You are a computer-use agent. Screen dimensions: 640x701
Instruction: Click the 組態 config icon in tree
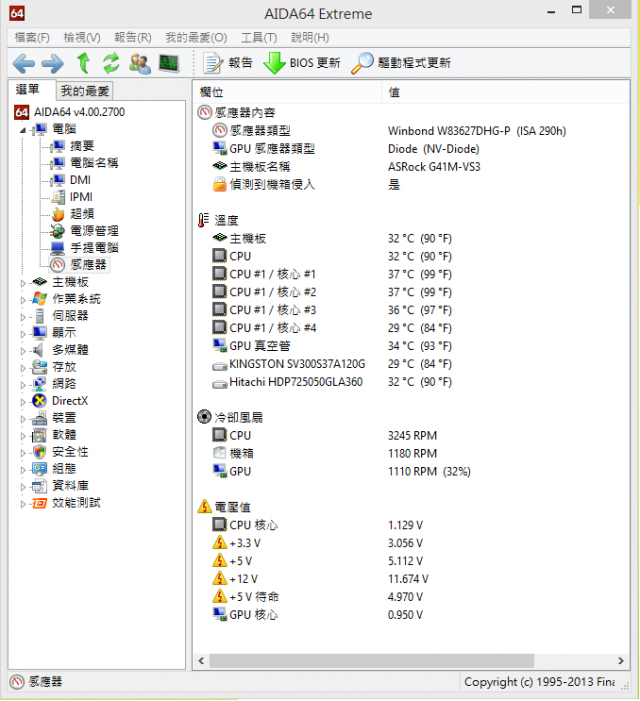click(x=39, y=469)
